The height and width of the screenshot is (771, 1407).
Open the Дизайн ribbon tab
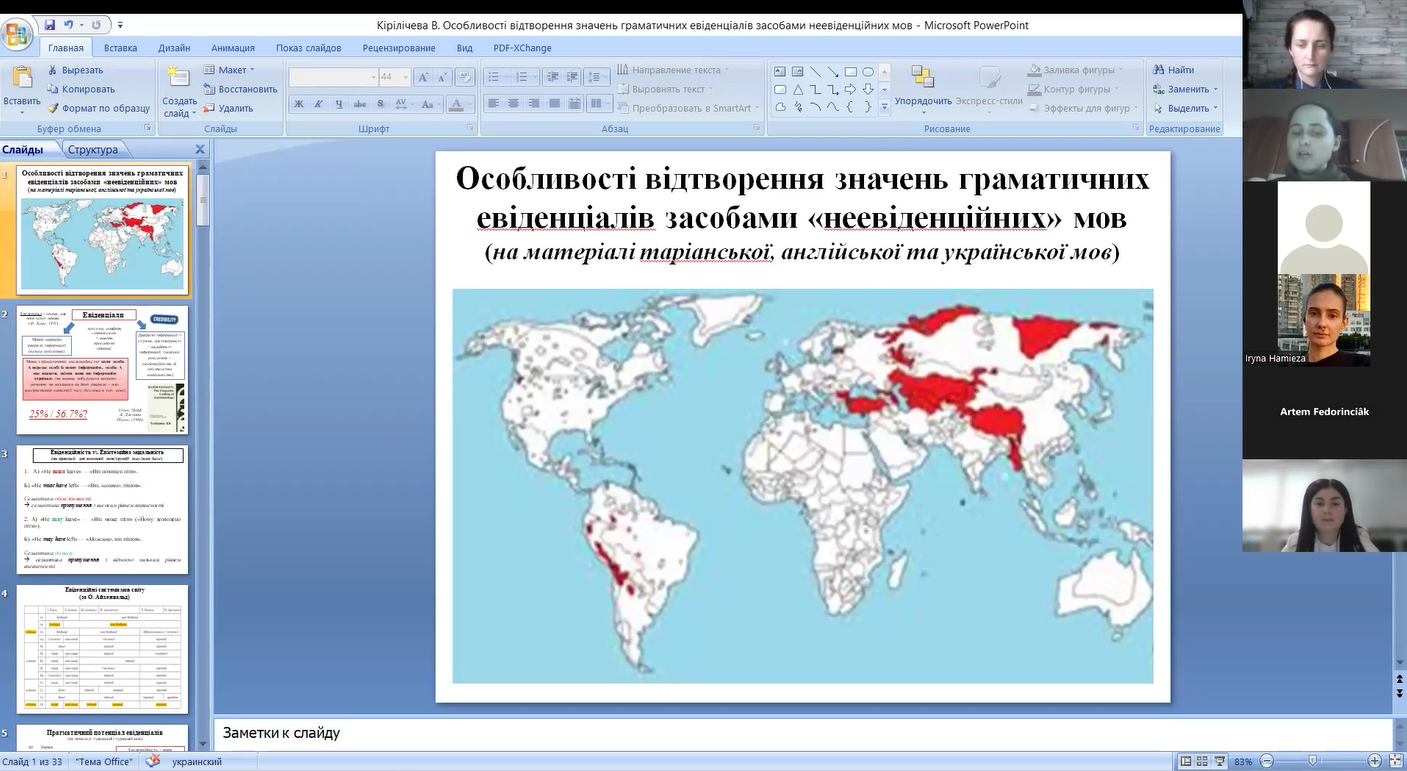[x=174, y=47]
